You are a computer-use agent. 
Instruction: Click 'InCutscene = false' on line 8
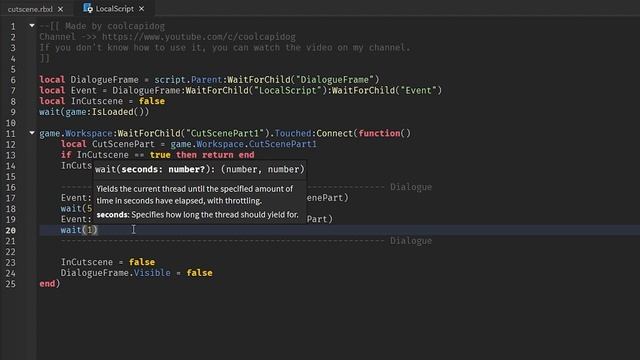point(118,101)
